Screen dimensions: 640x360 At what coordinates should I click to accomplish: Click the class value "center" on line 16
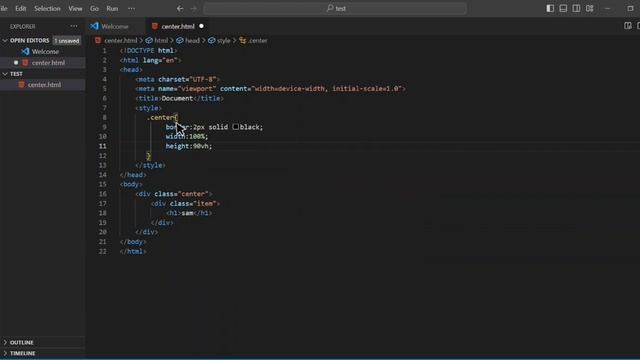pos(193,194)
